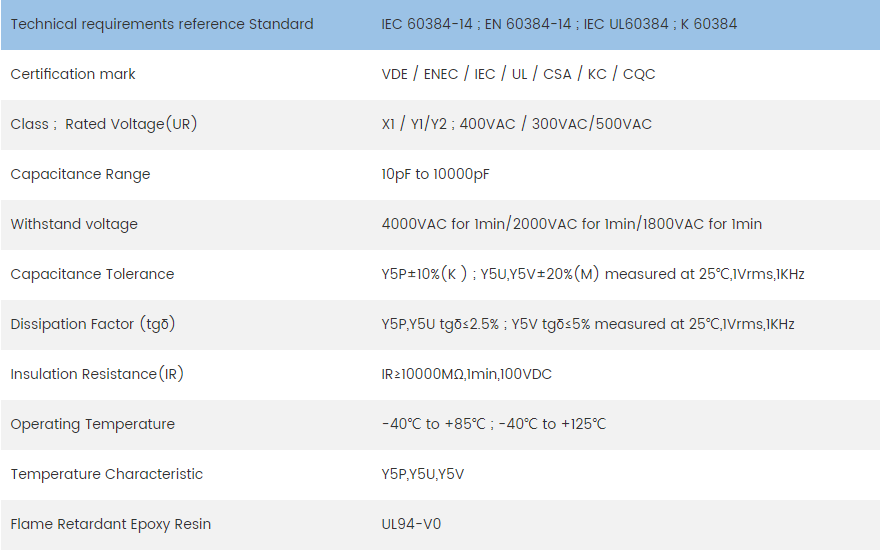Click the 'Temperature Characteristic' label
The height and width of the screenshot is (551, 880).
click(107, 474)
